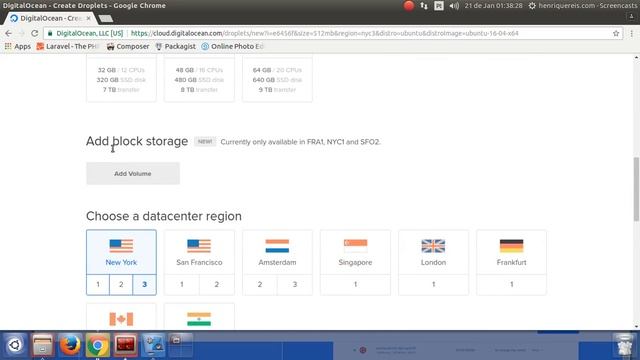
Task: Open the Ubuntu dash launcher button
Action: click(x=15, y=345)
